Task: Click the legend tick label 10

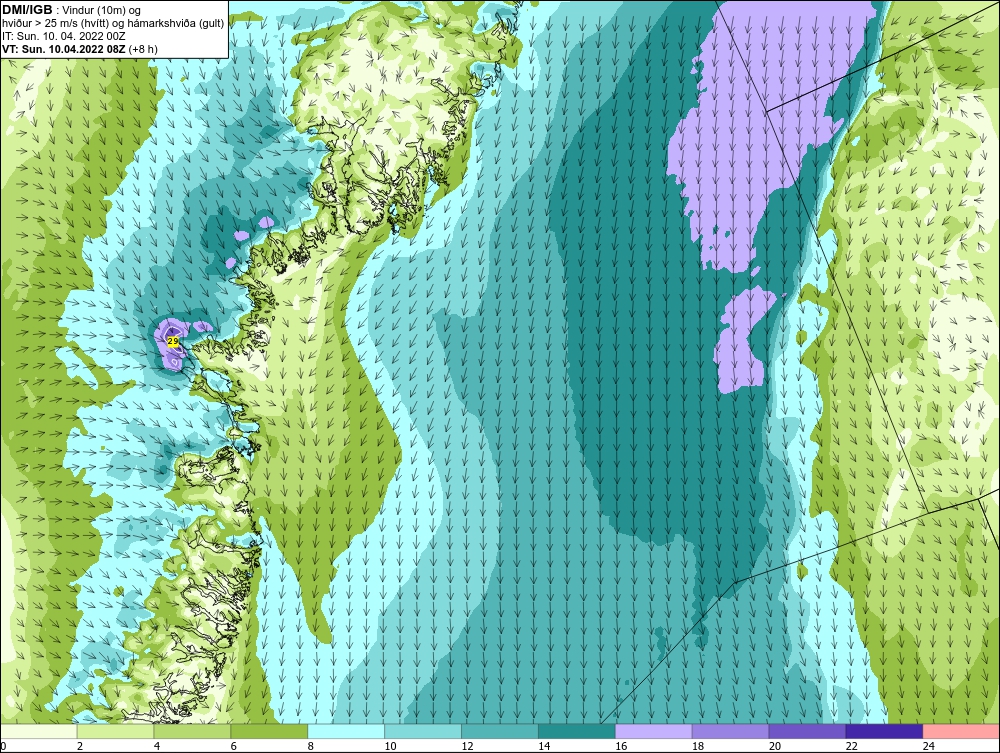Action: tap(390, 746)
